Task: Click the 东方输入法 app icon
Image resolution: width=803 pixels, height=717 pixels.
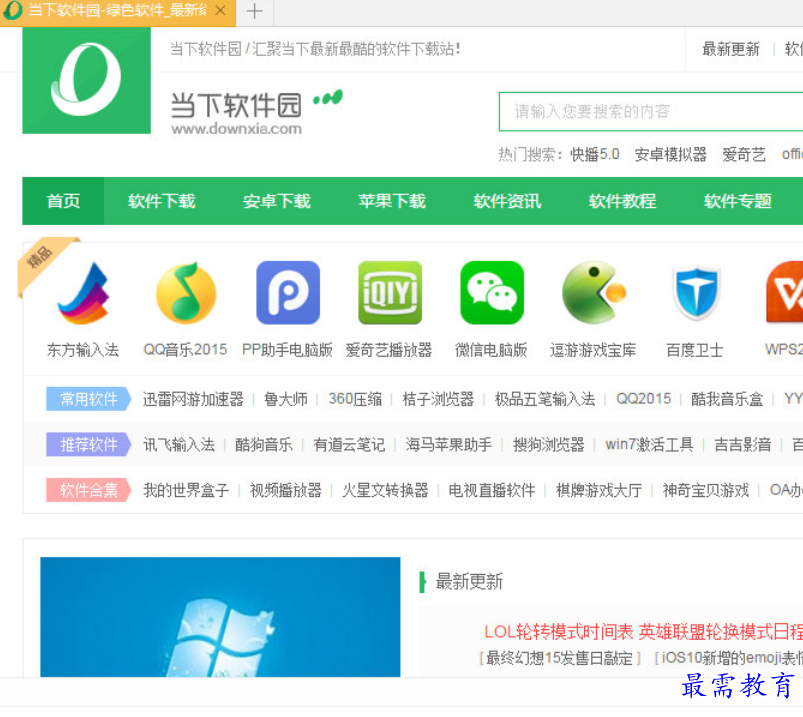Action: coord(83,293)
